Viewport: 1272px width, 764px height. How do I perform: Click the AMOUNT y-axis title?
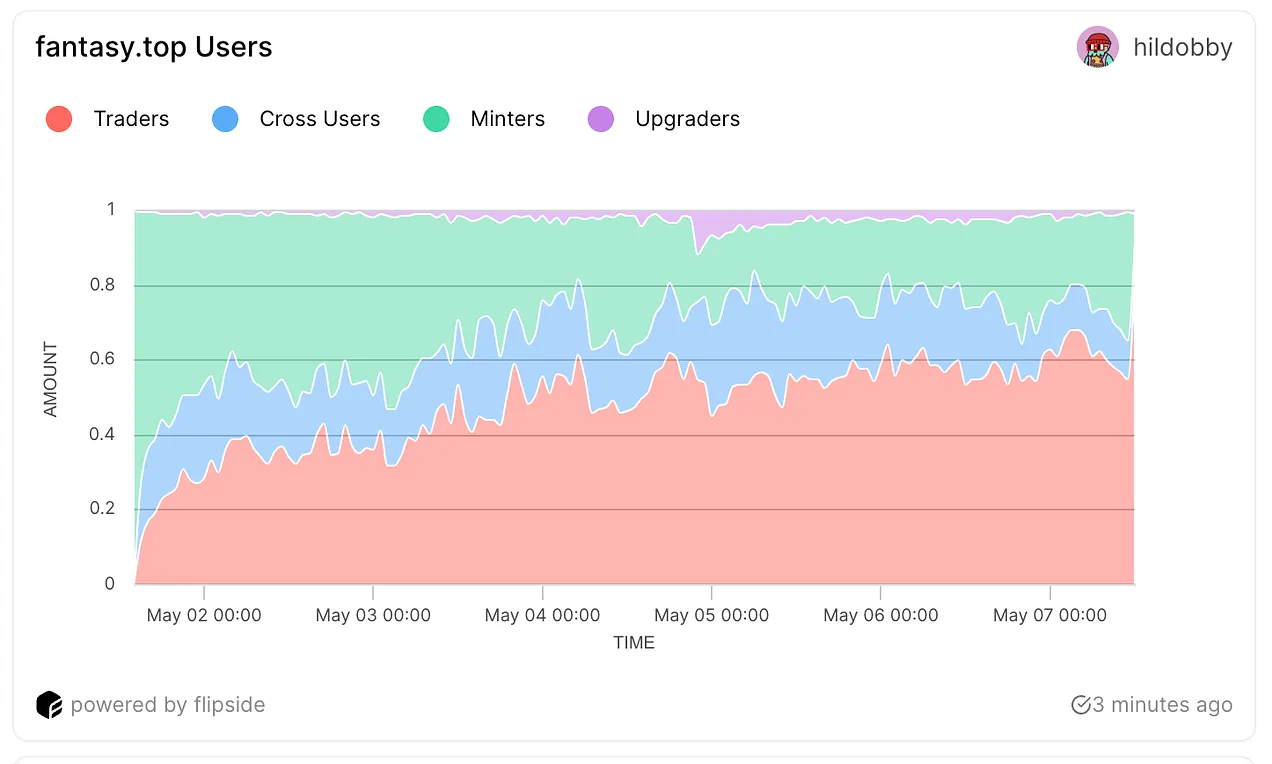51,380
